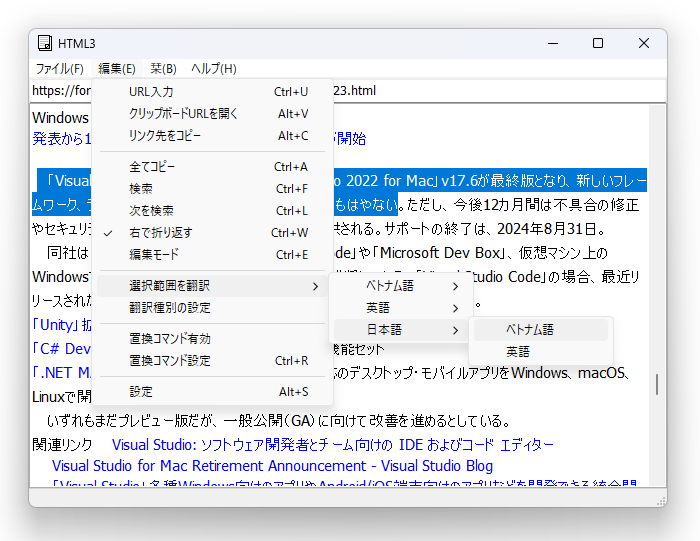Expand ベトナム語 source language submenu
The height and width of the screenshot is (541, 700).
point(400,286)
